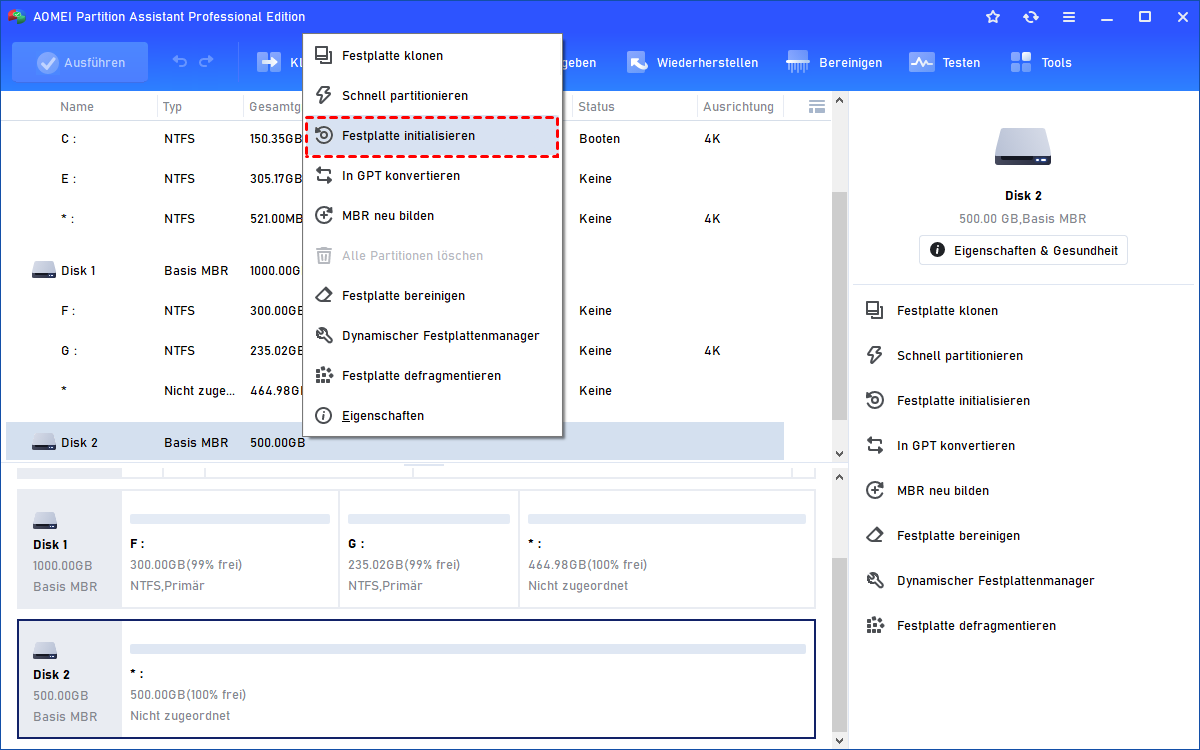Viewport: 1200px width, 750px height.
Task: Select MBR neu bilden in context menu
Action: click(x=432, y=216)
